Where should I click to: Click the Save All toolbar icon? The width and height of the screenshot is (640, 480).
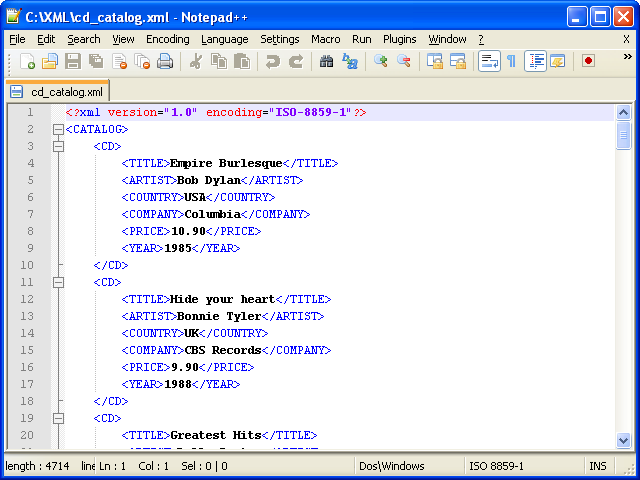click(x=96, y=62)
